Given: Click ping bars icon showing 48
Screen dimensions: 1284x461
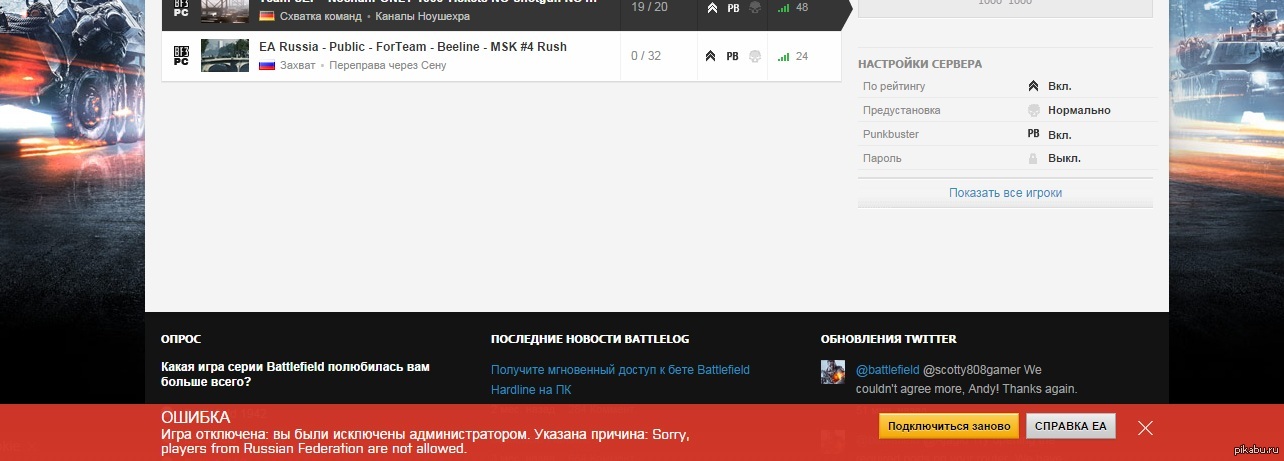Looking at the screenshot, I should click(783, 8).
